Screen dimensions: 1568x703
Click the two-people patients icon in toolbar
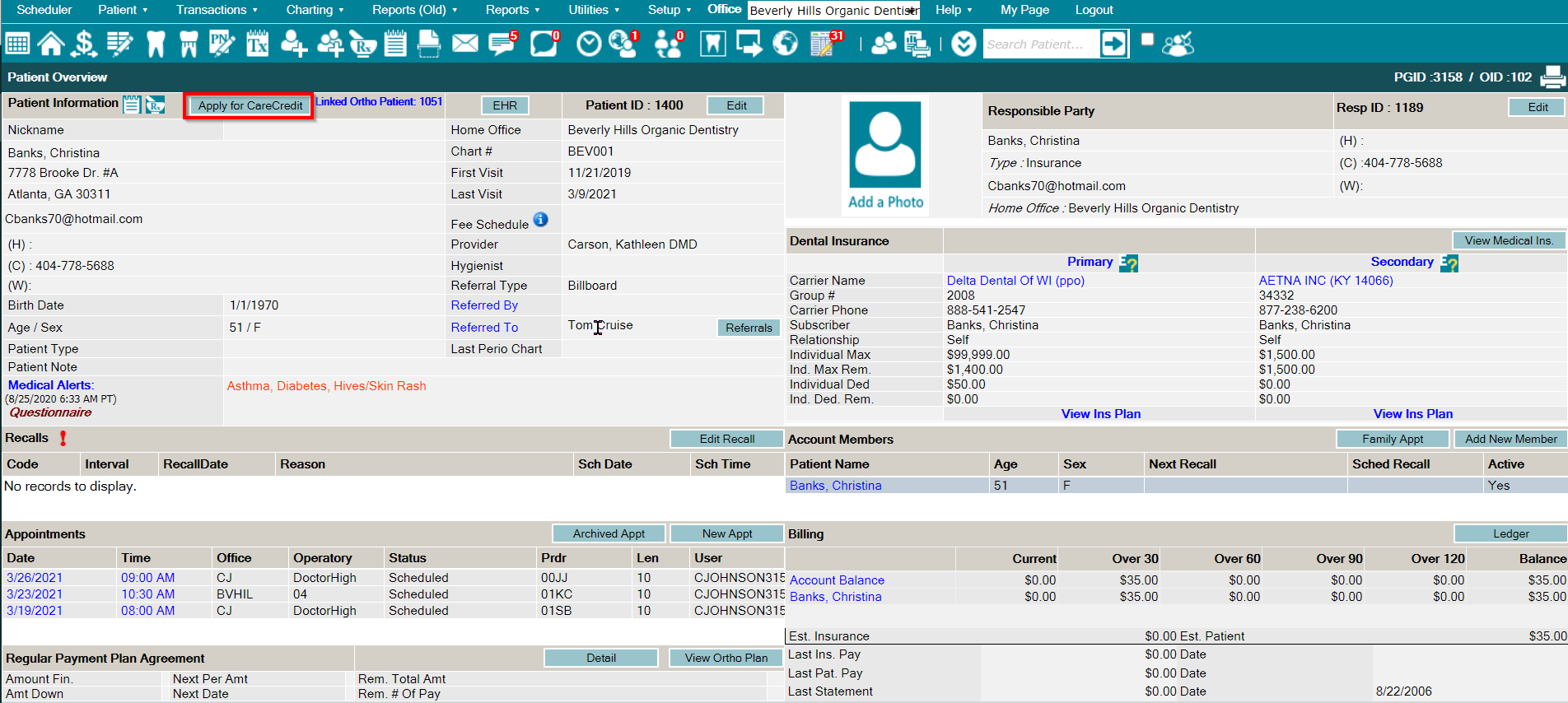point(884,44)
